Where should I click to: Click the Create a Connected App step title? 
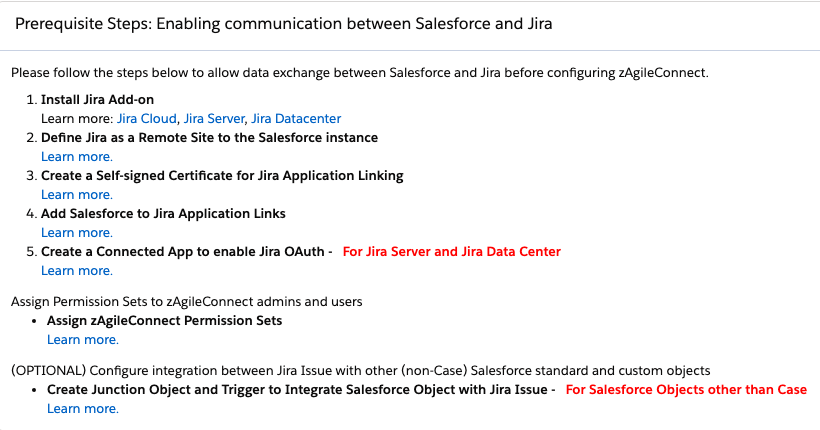tap(186, 251)
